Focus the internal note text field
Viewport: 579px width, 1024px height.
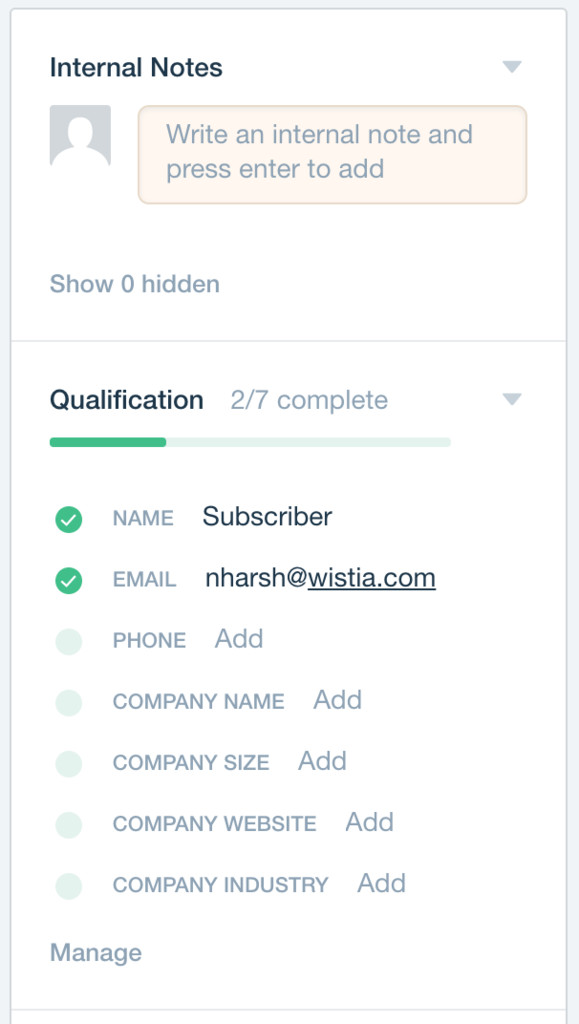[332, 154]
